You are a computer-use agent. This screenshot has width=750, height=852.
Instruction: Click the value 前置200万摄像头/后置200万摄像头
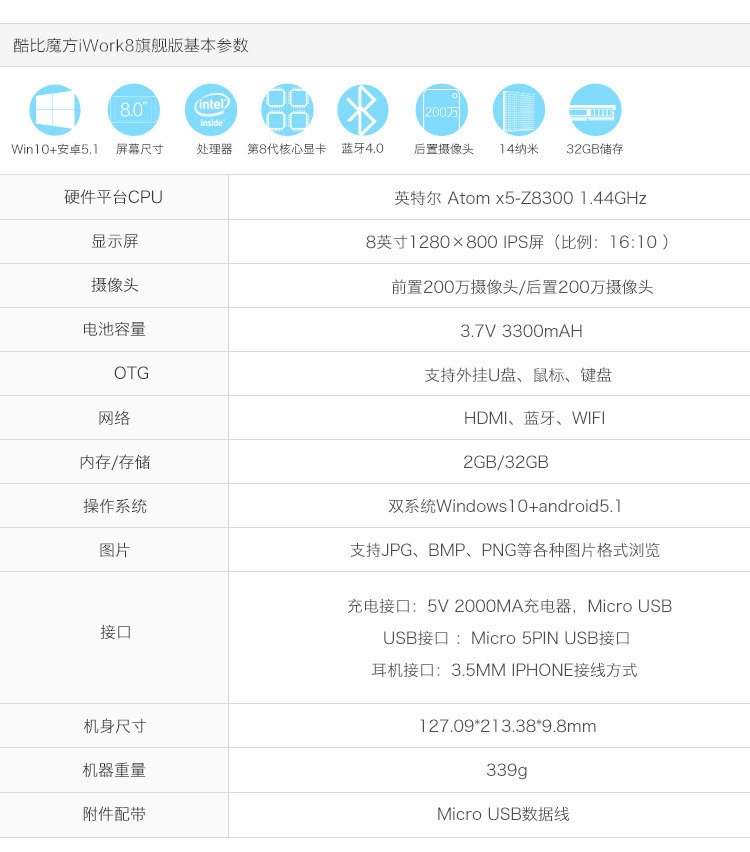click(522, 287)
